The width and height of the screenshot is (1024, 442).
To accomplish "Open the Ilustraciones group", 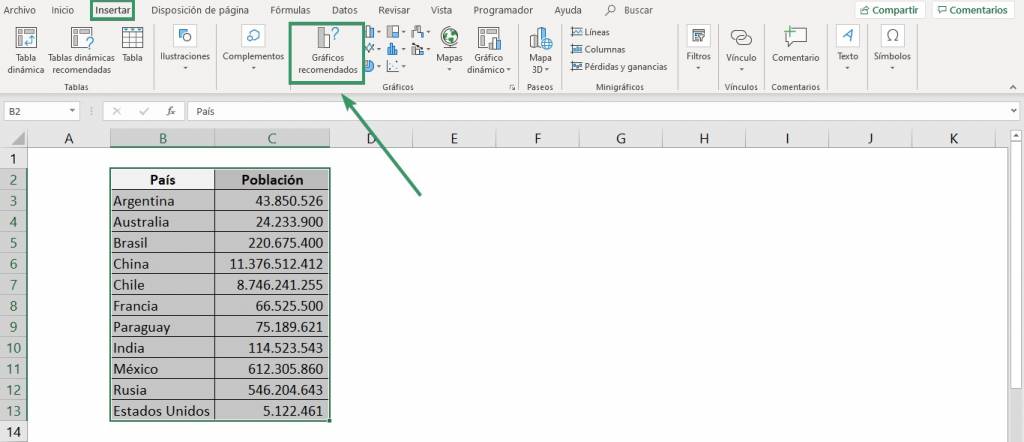I will (x=185, y=49).
